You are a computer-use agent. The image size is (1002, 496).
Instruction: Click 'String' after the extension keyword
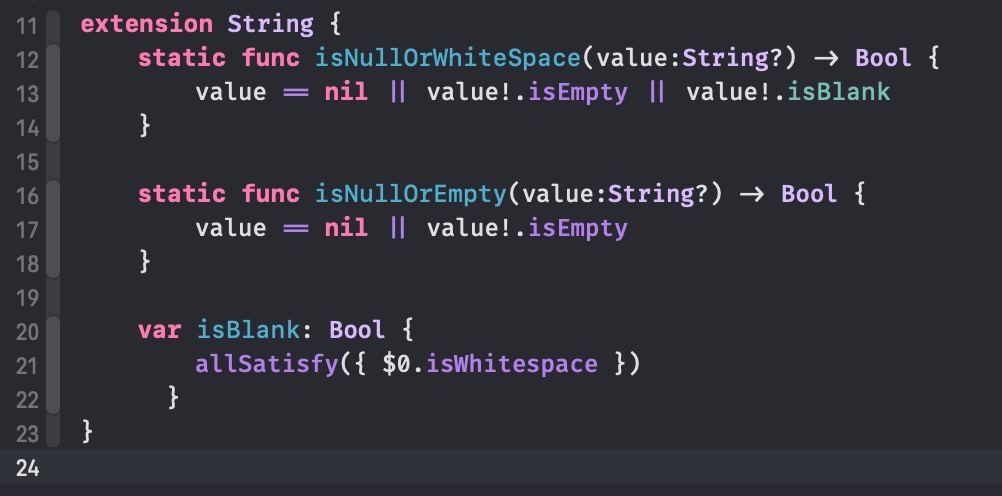click(270, 24)
